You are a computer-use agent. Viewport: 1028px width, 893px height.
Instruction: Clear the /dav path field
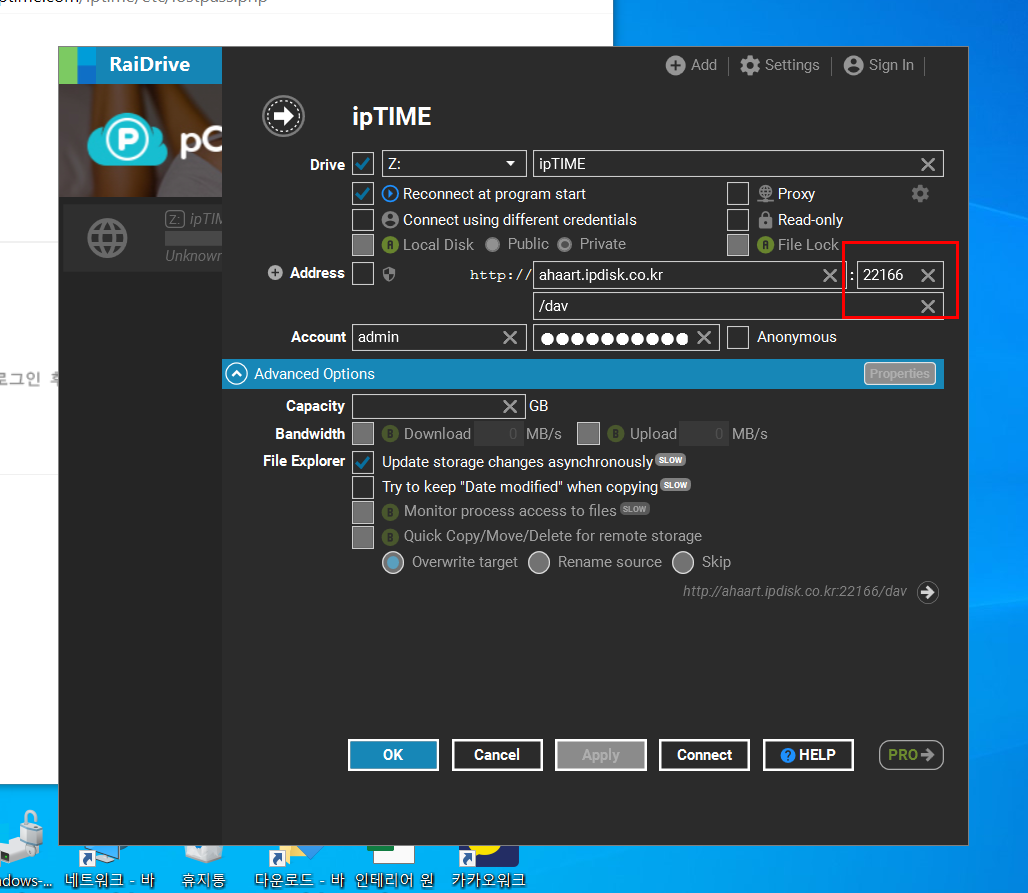pyautogui.click(x=928, y=306)
